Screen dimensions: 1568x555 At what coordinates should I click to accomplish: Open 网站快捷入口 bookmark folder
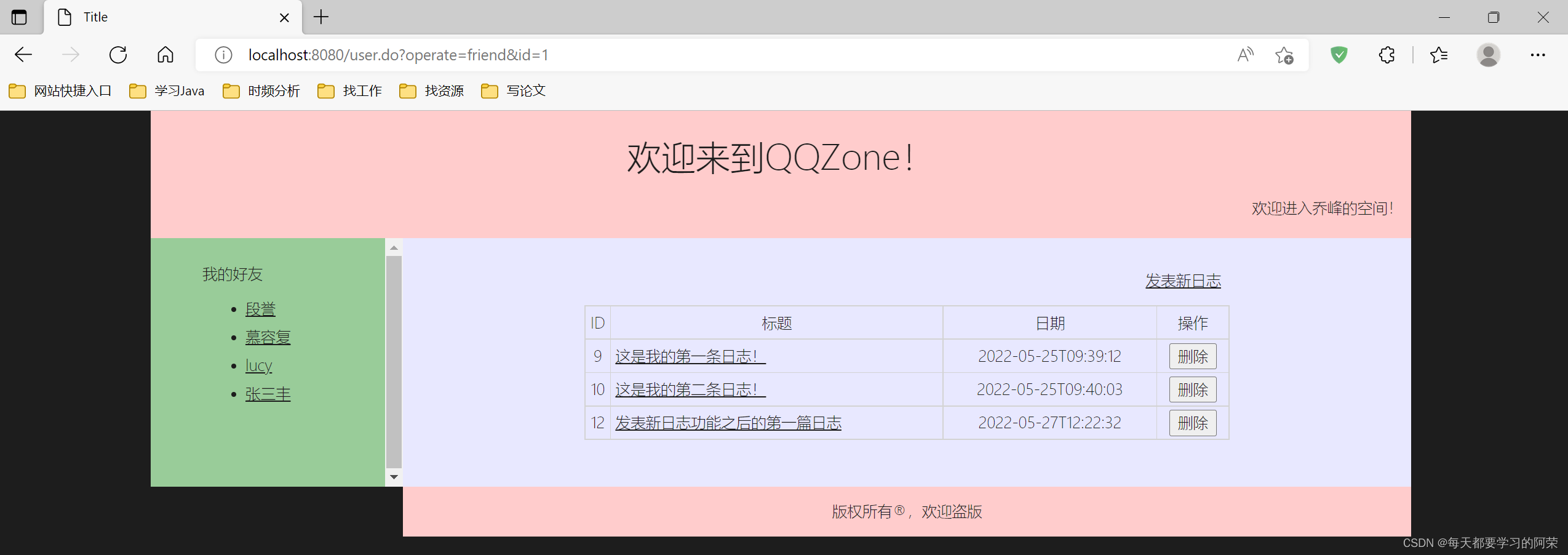(60, 91)
